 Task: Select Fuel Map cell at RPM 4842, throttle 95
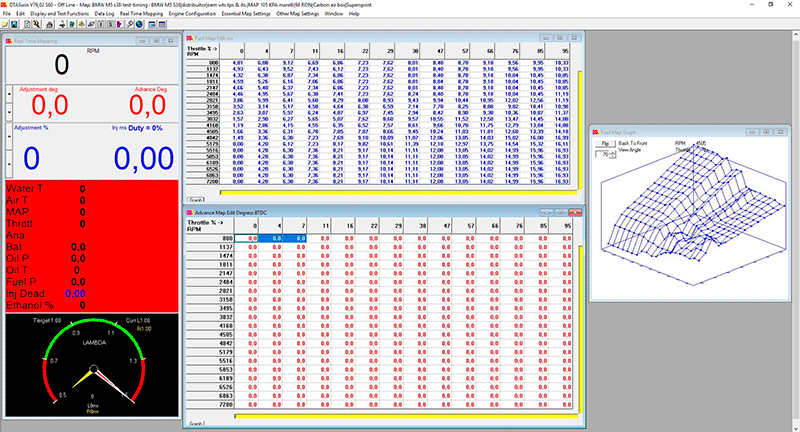click(558, 138)
